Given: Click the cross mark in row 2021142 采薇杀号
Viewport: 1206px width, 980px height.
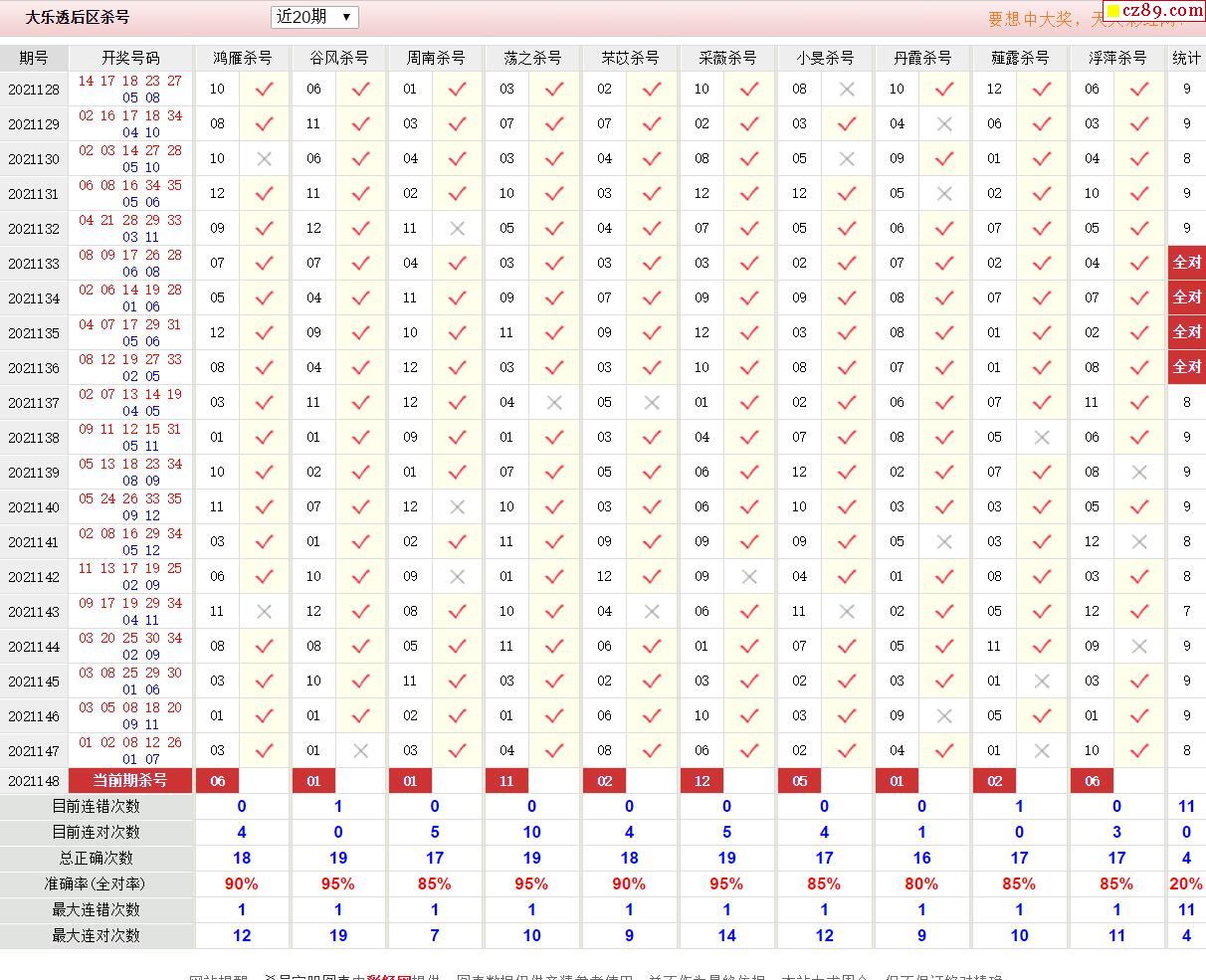Looking at the screenshot, I should click(x=749, y=576).
